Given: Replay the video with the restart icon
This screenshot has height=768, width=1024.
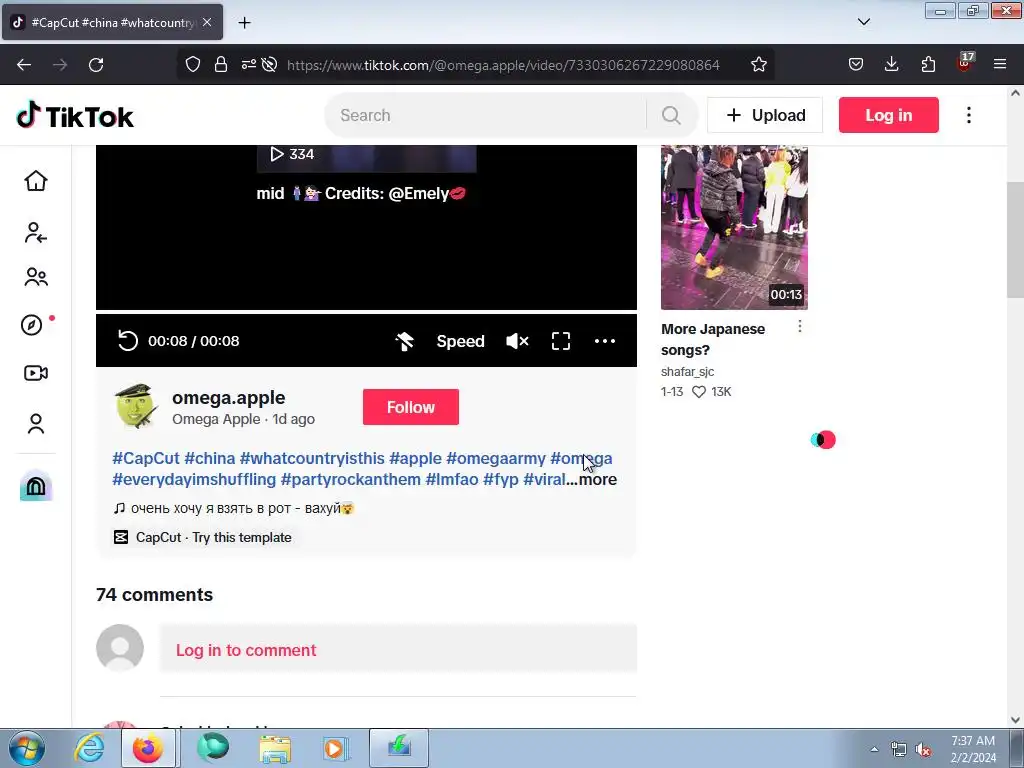Looking at the screenshot, I should [128, 341].
